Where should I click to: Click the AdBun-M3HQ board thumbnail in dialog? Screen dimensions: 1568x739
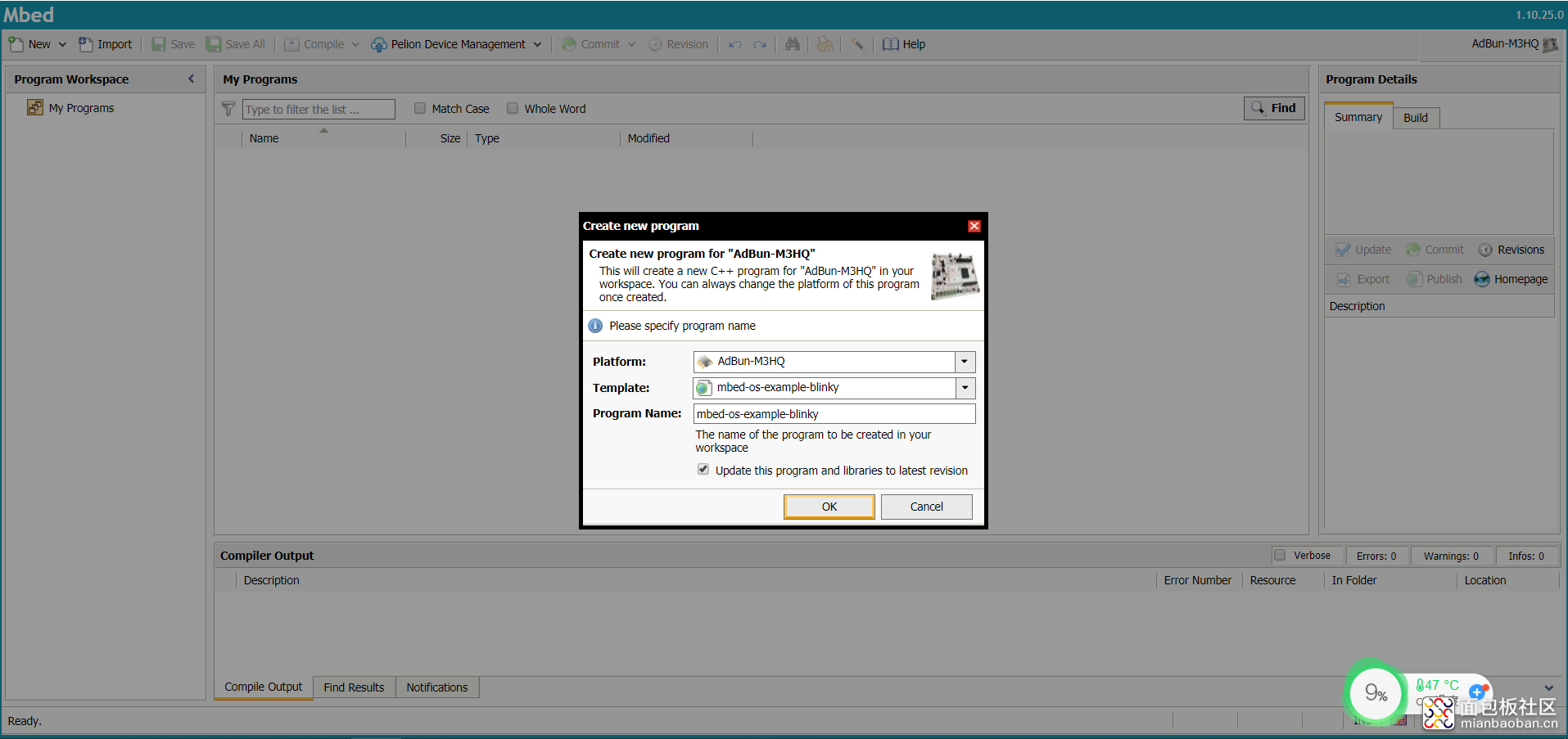pyautogui.click(x=956, y=276)
